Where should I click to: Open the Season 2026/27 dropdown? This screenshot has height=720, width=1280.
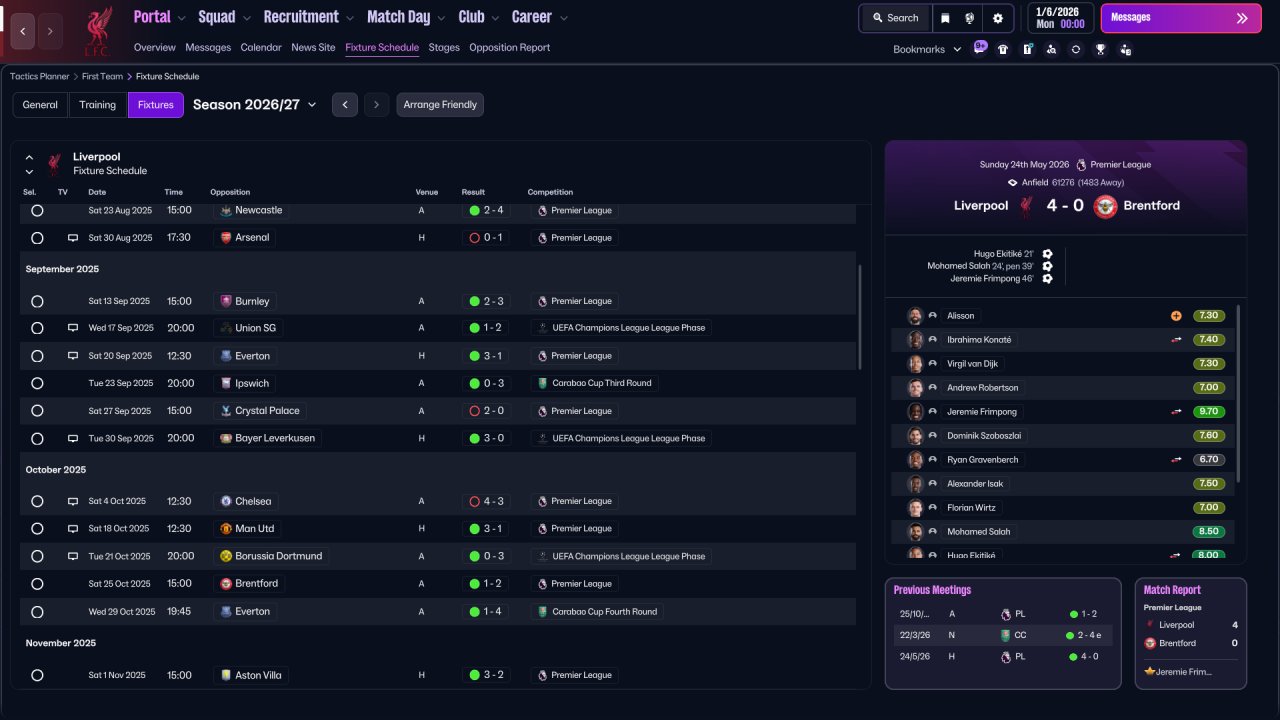[x=254, y=105]
